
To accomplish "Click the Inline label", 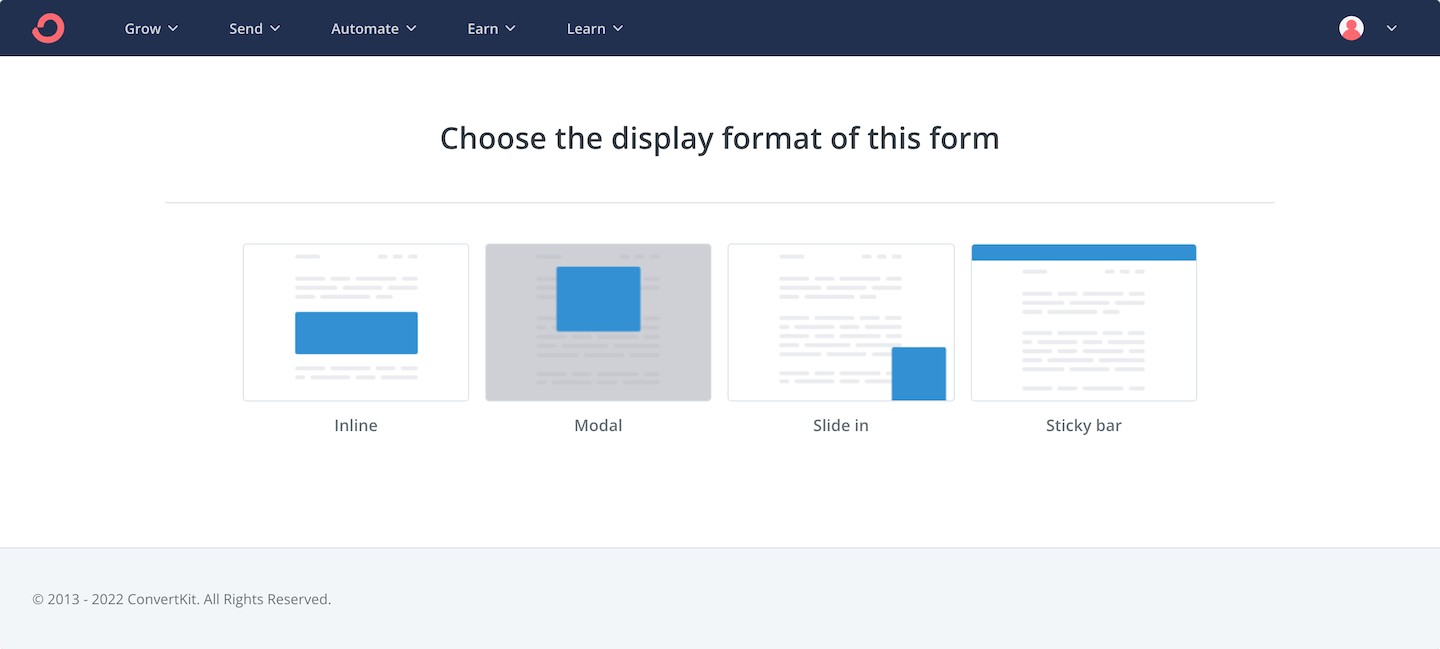I will click(x=356, y=425).
